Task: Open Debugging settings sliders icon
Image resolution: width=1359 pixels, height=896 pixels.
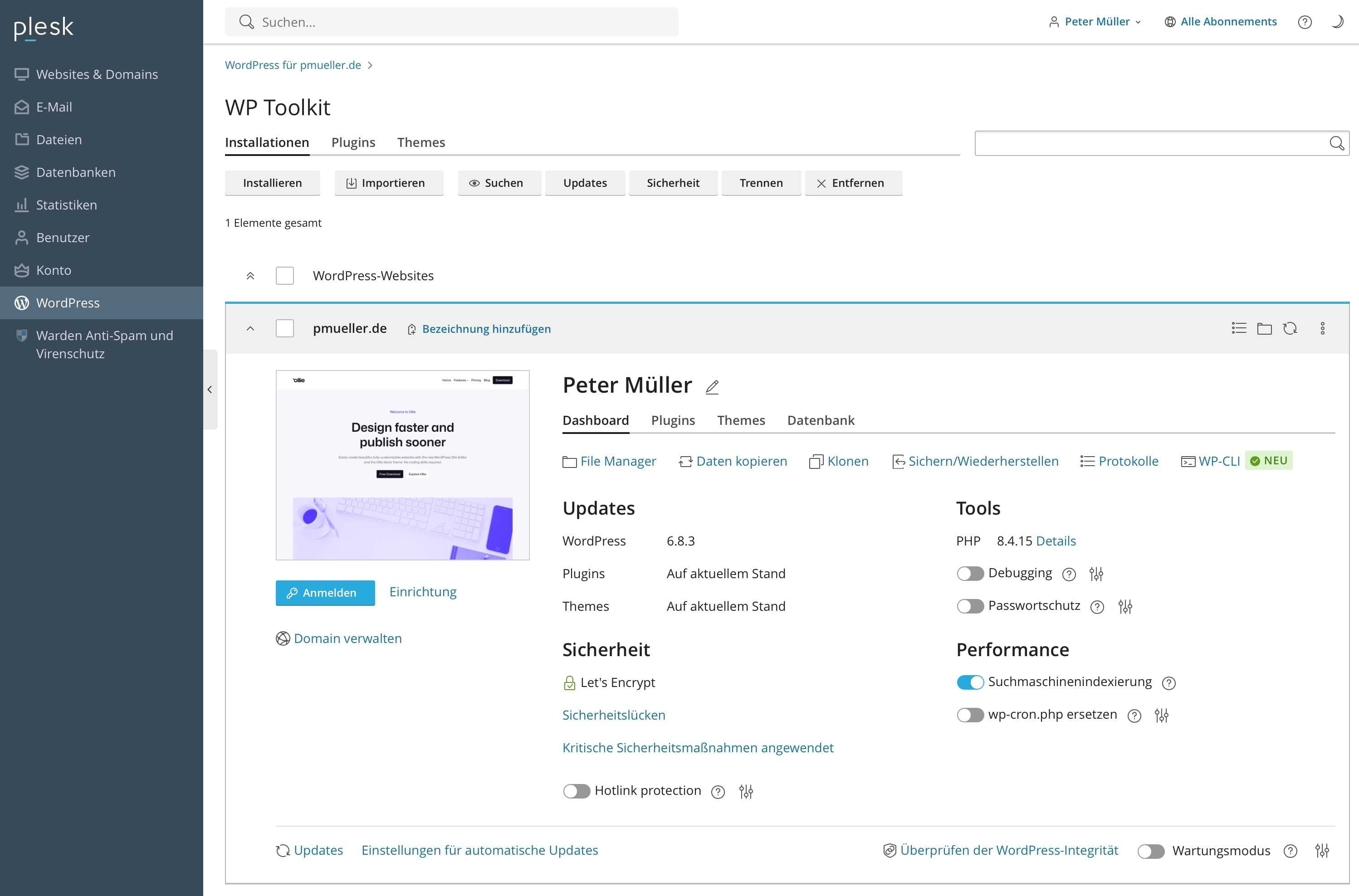Action: [x=1095, y=574]
